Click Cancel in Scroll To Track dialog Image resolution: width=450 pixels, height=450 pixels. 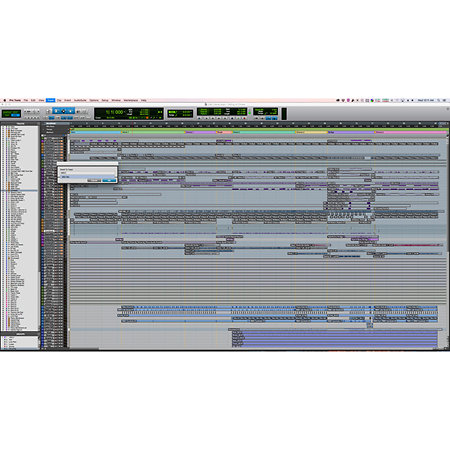pos(94,180)
